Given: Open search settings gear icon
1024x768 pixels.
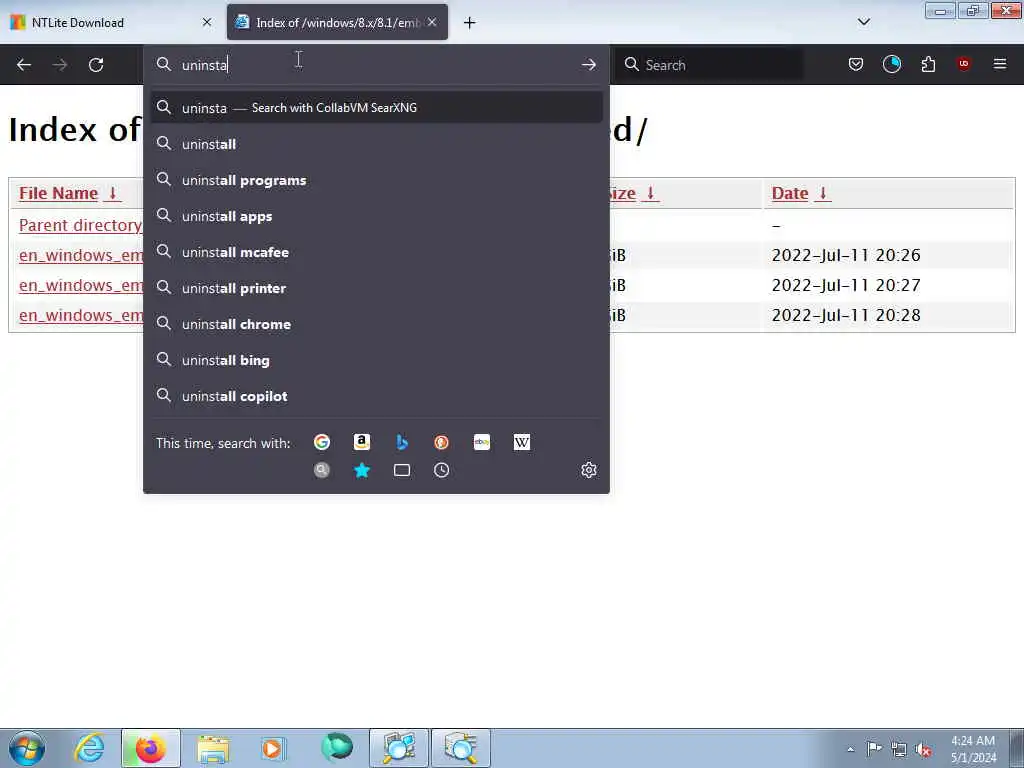Looking at the screenshot, I should point(589,470).
